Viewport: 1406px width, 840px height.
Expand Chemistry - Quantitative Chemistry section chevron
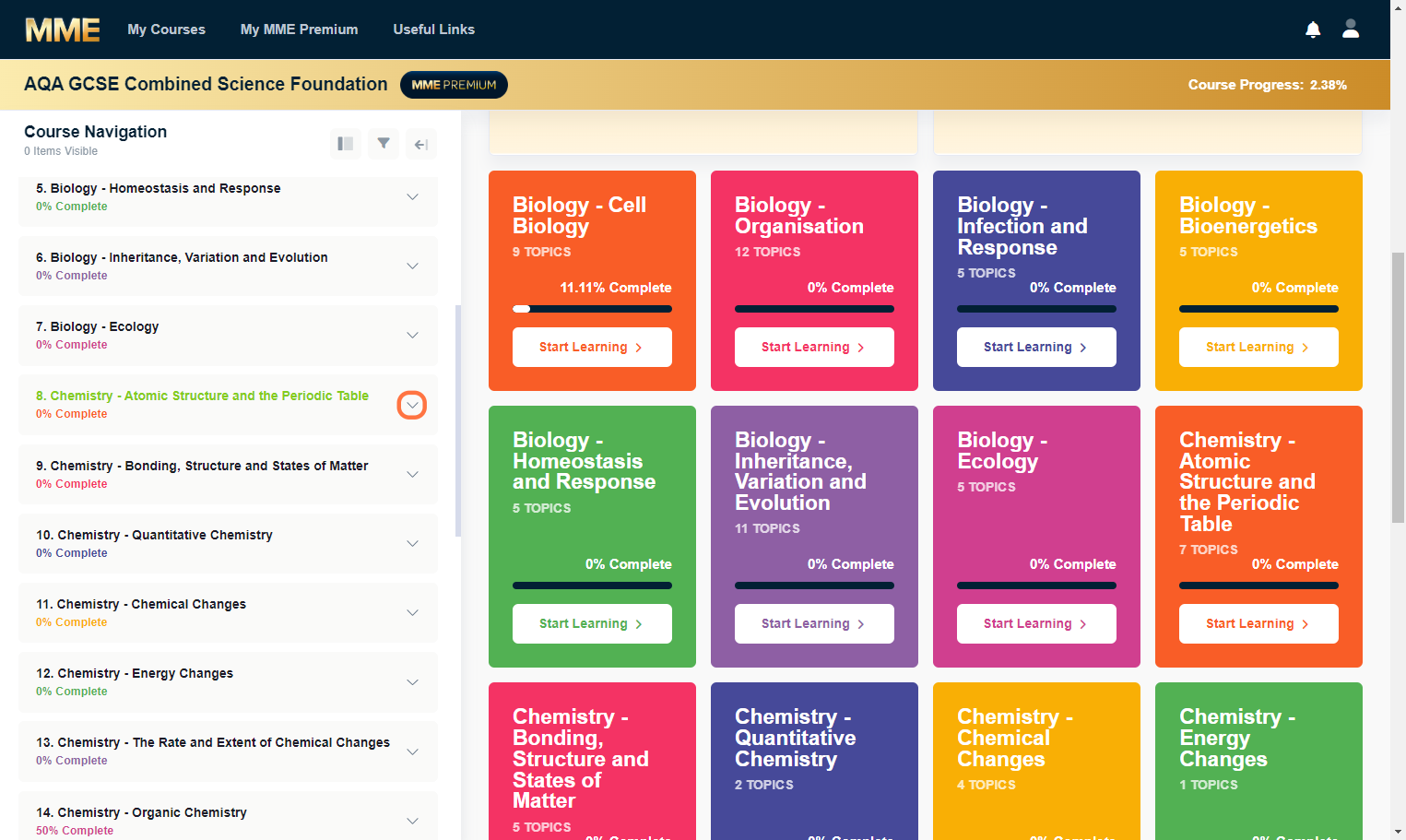(412, 543)
